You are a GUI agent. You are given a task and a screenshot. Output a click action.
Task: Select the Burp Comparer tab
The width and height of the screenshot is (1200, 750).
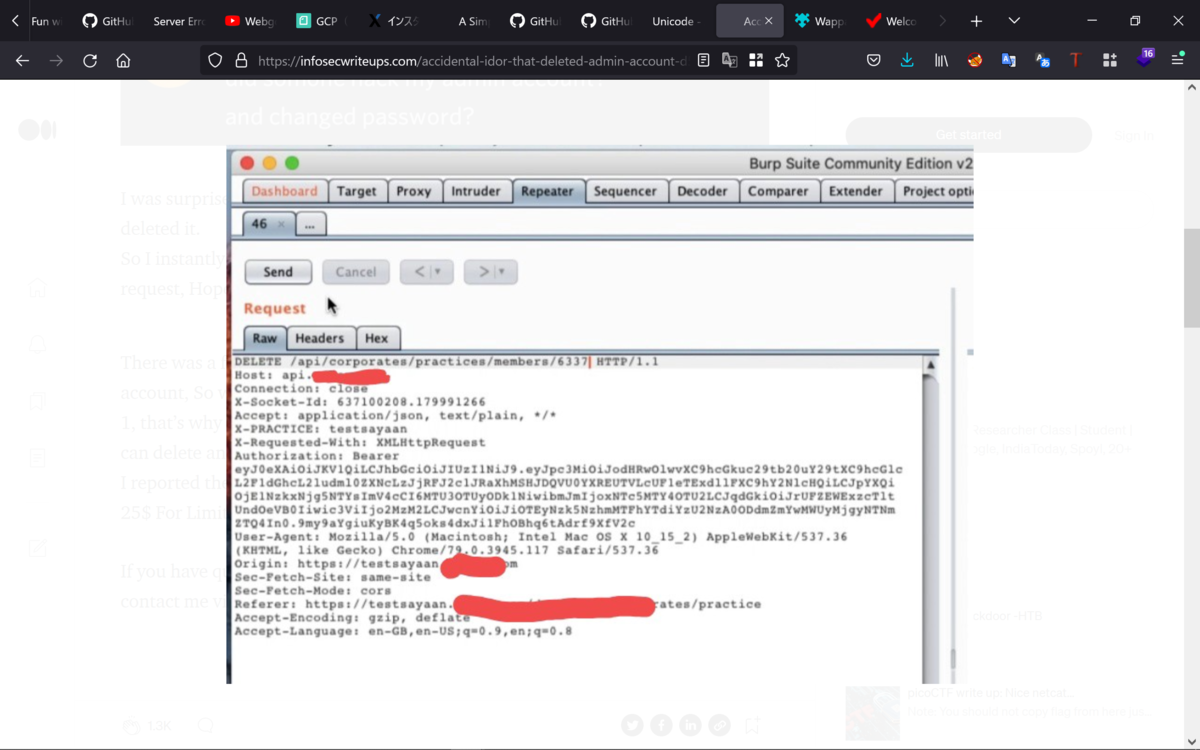pos(778,191)
